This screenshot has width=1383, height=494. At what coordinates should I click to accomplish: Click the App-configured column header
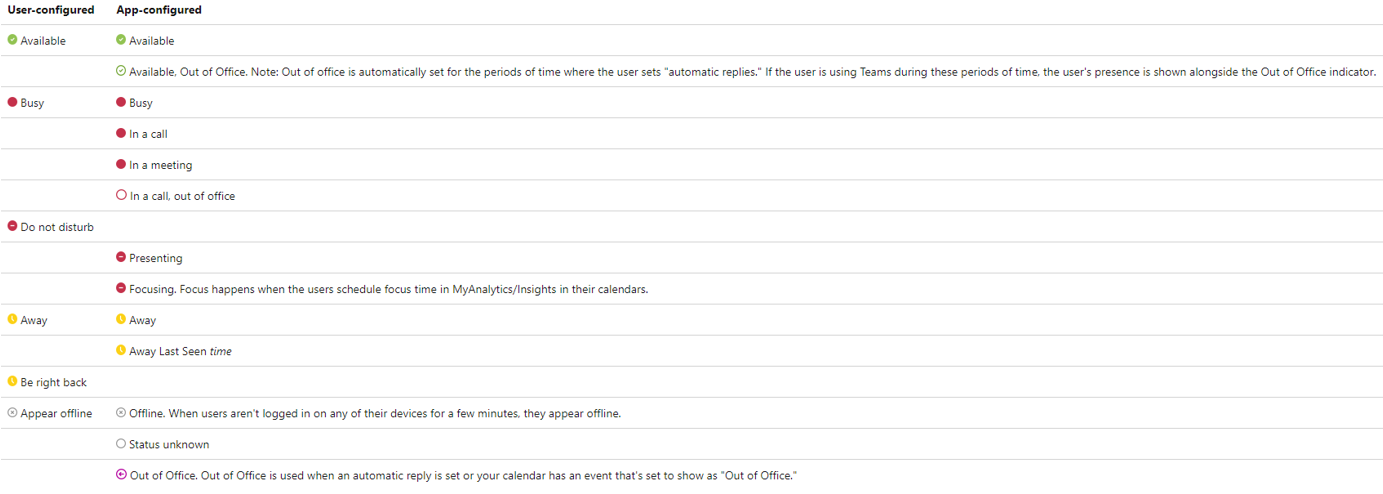pos(159,10)
